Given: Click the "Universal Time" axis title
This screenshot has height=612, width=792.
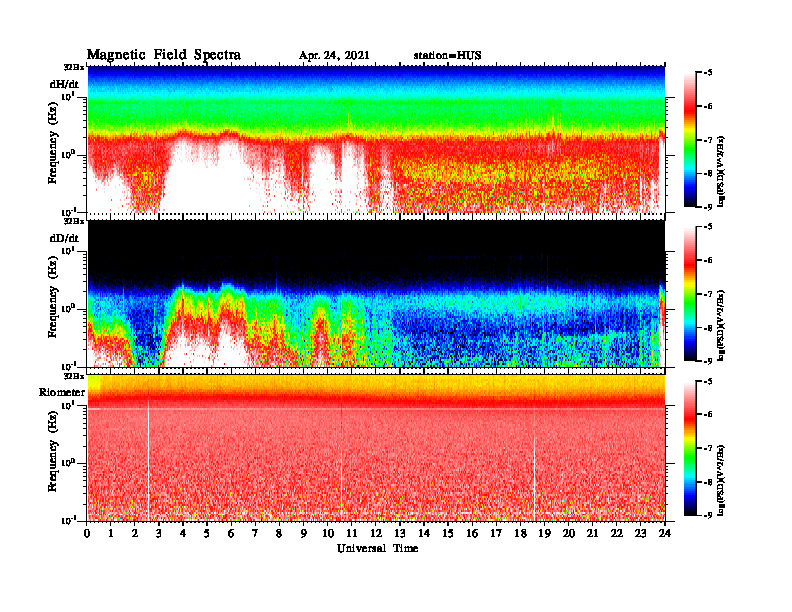Looking at the screenshot, I should coord(377,548).
